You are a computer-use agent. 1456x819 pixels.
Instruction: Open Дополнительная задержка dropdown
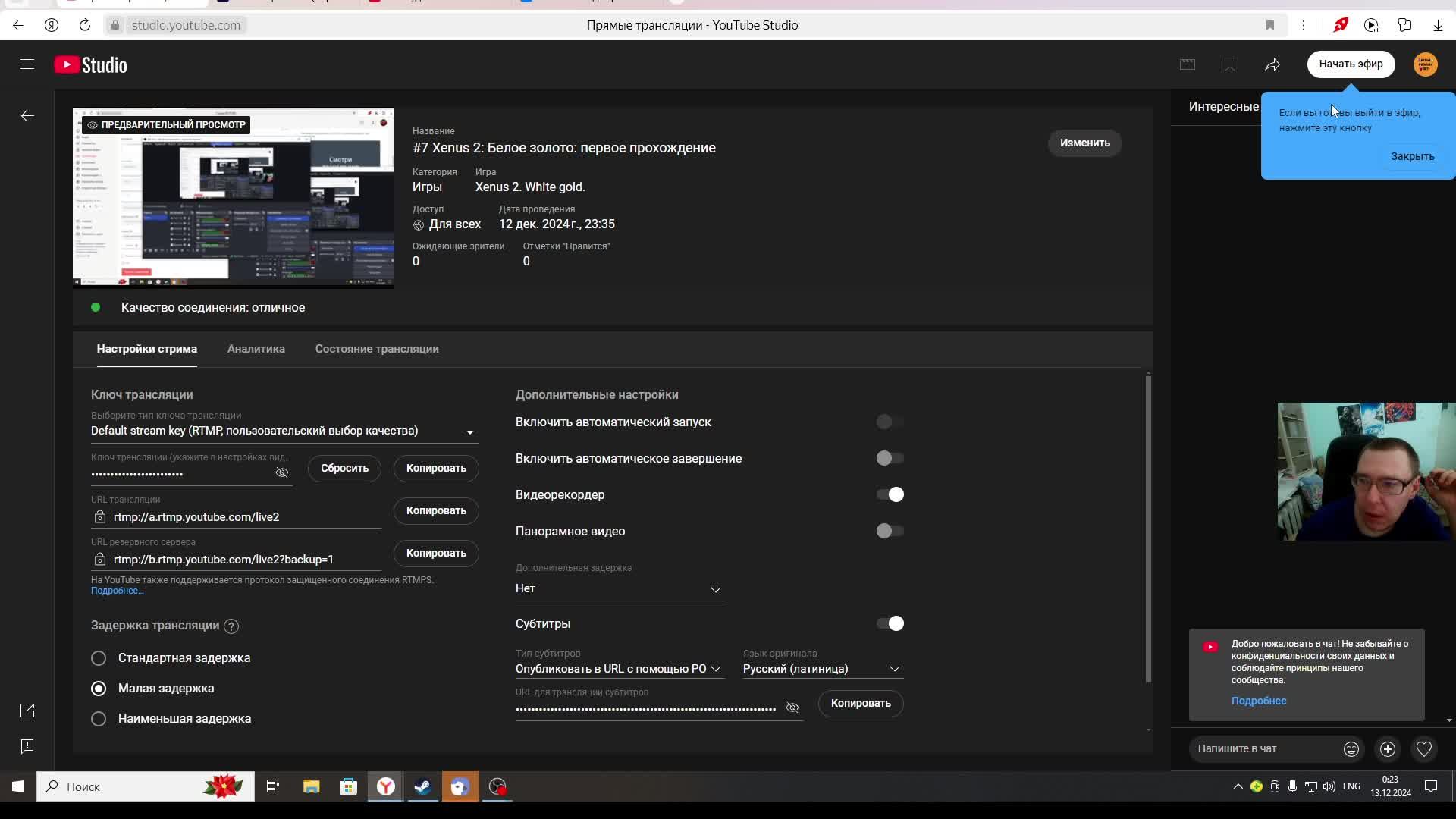(x=620, y=589)
